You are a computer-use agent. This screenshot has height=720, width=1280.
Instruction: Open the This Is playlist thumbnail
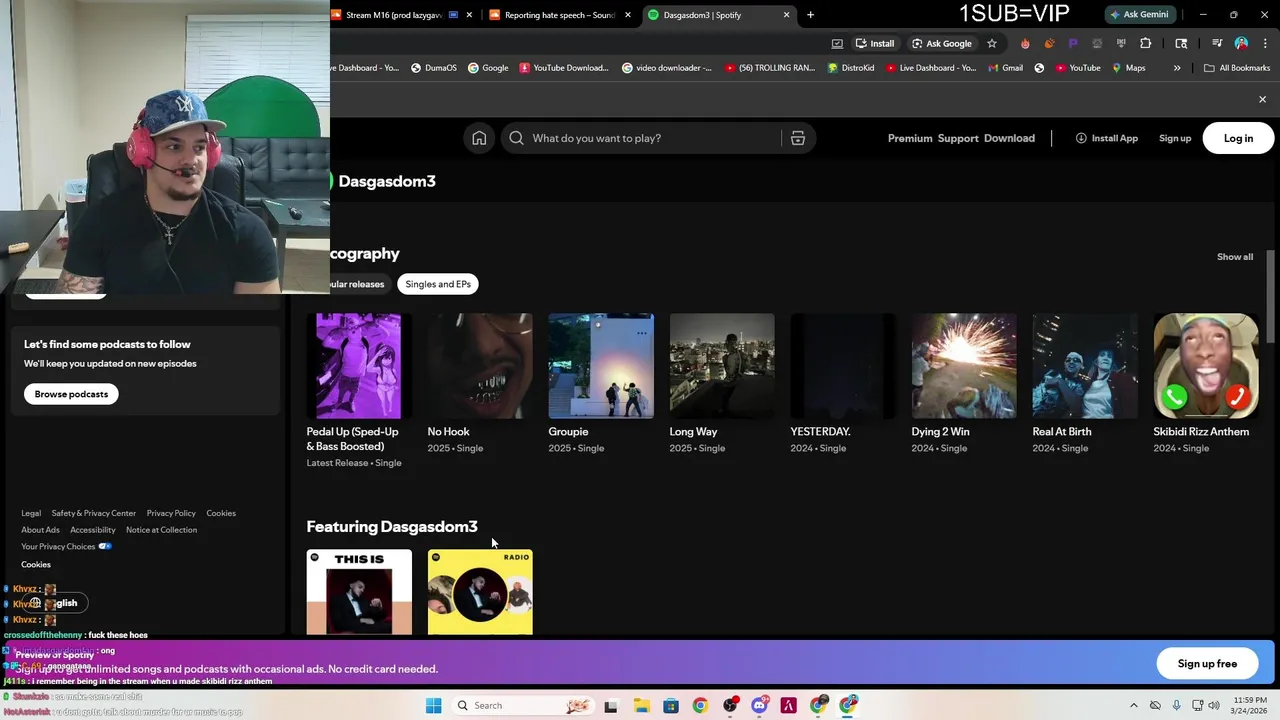click(359, 592)
